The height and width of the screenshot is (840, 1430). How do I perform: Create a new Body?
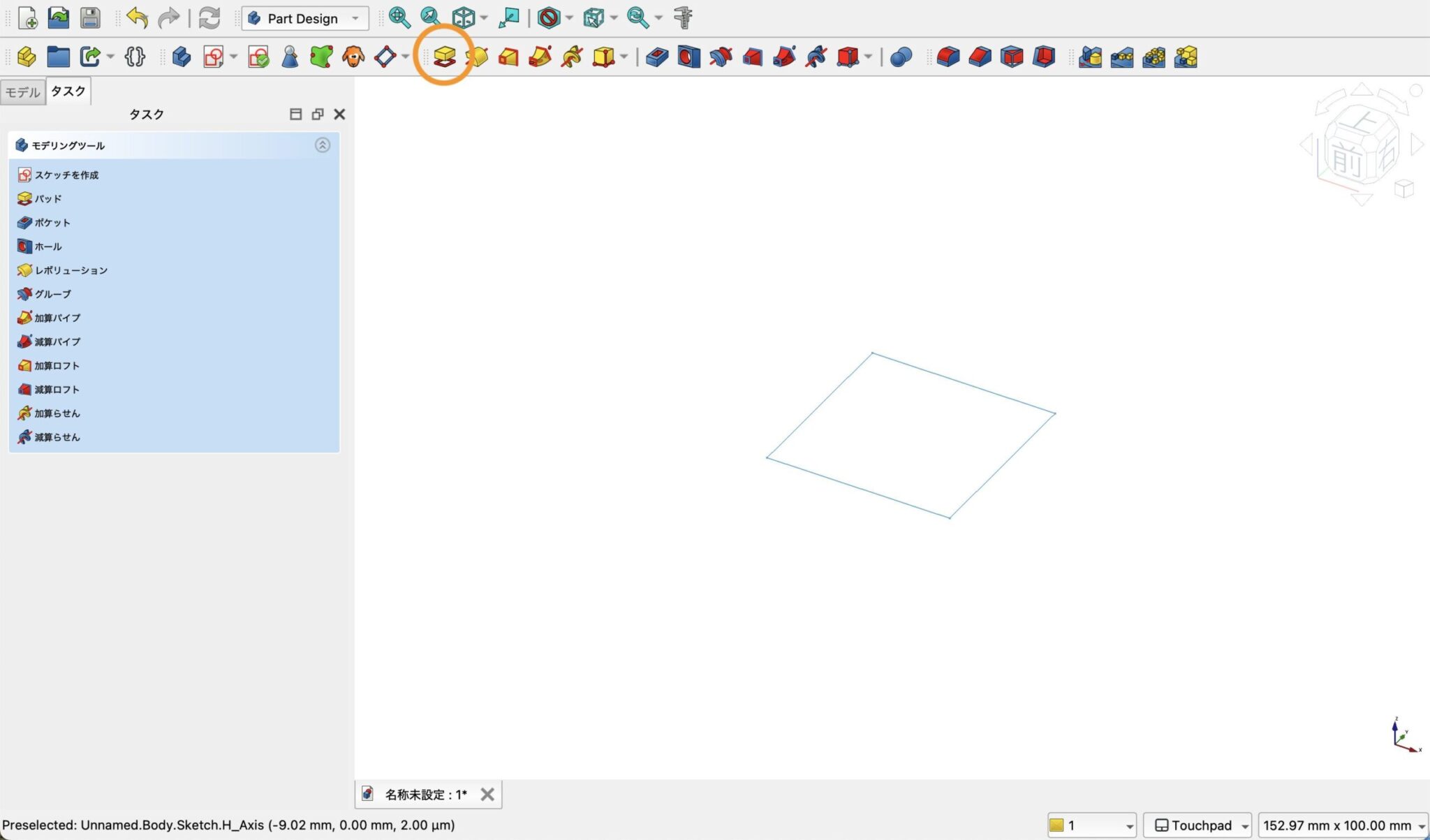coord(182,57)
